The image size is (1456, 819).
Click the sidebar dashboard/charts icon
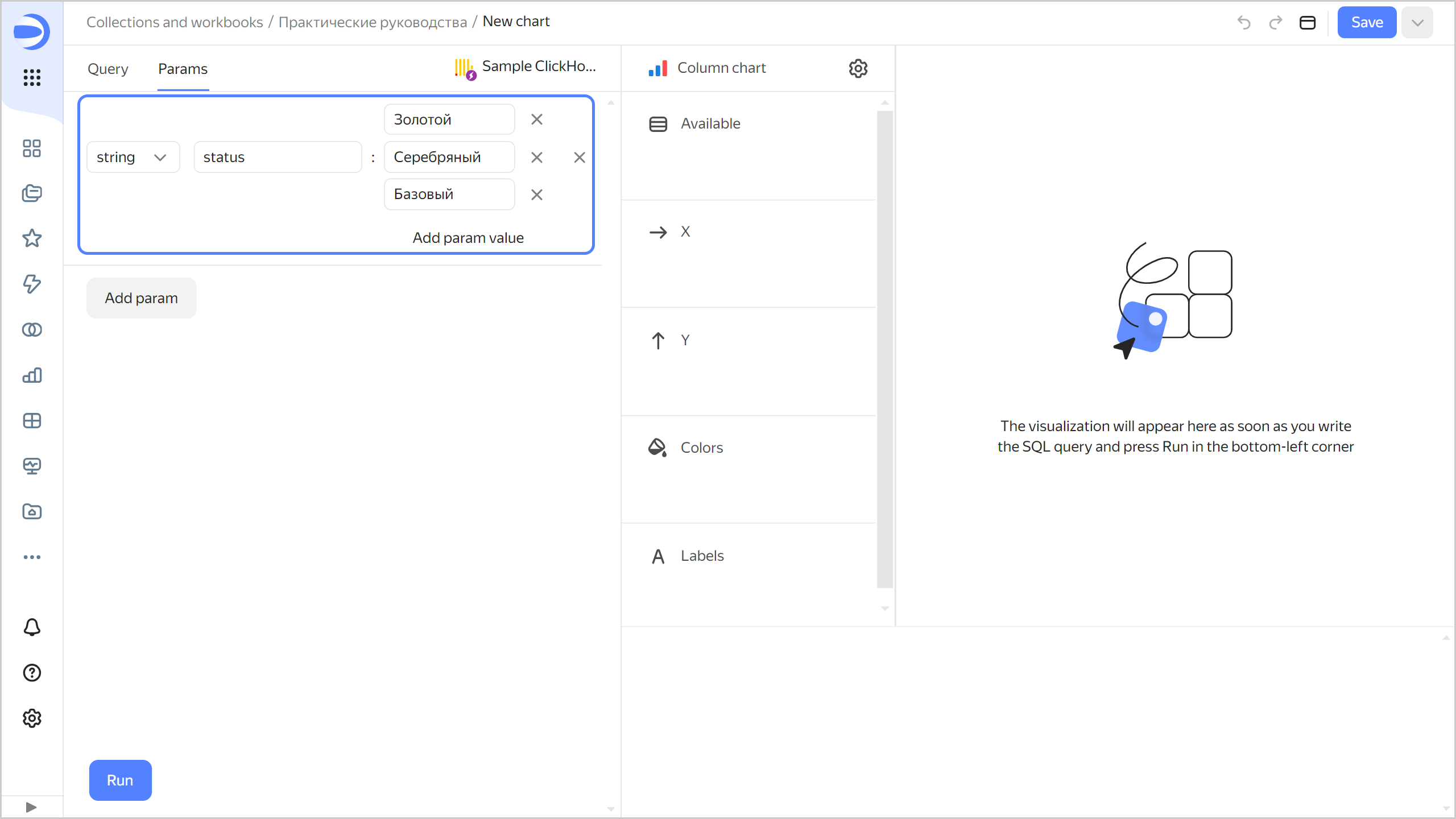click(x=32, y=375)
